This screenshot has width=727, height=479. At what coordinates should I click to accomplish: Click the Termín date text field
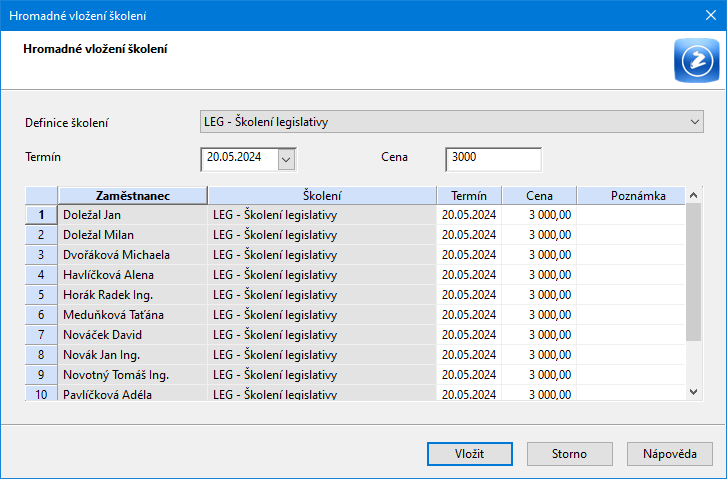(238, 158)
